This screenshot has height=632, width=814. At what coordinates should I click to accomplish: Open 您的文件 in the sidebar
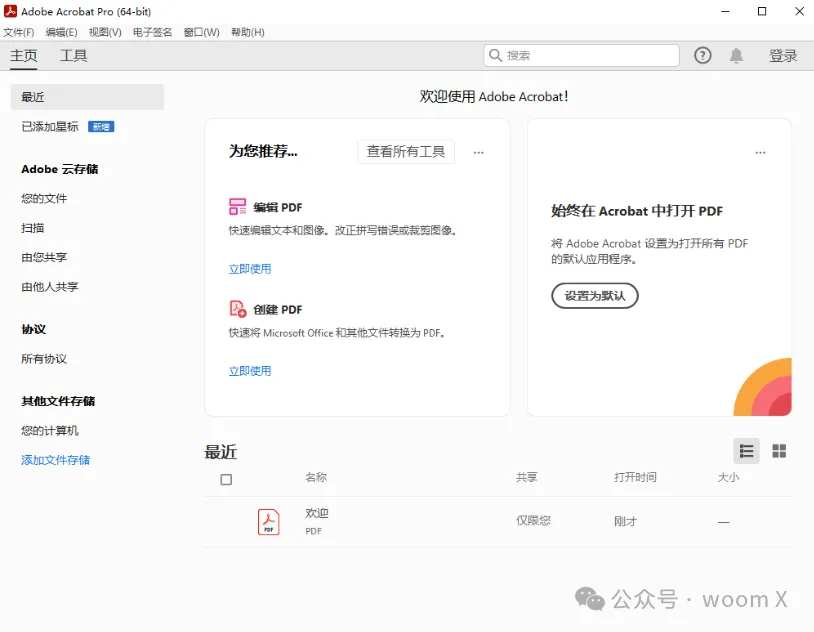pyautogui.click(x=44, y=198)
